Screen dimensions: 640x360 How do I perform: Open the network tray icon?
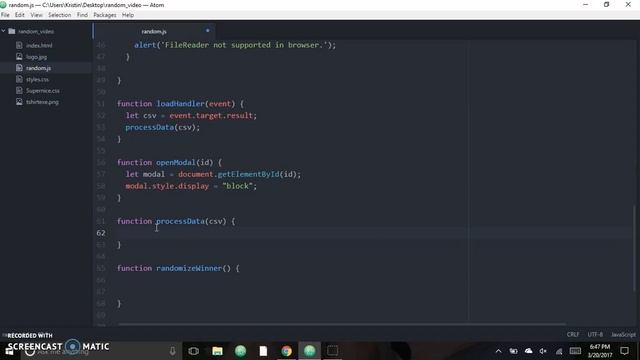(x=559, y=351)
